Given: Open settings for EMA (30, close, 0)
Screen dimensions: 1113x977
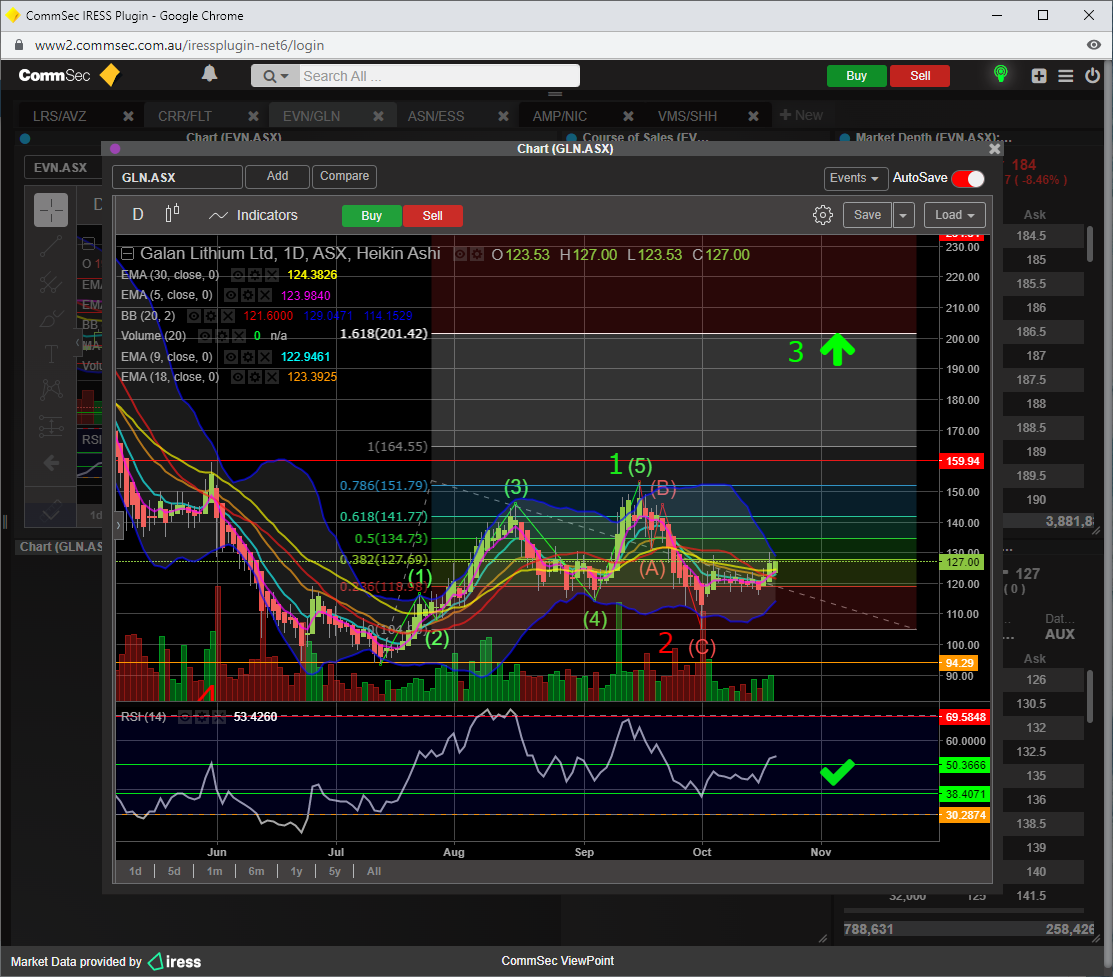Looking at the screenshot, I should tap(255, 275).
